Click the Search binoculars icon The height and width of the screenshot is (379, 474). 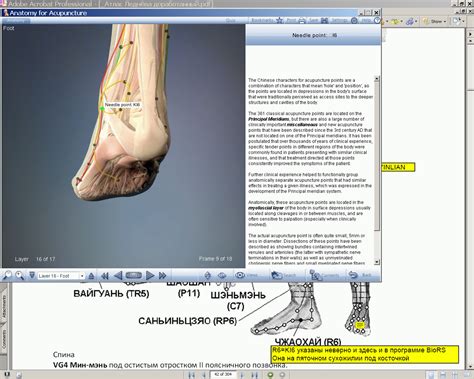tap(277, 275)
